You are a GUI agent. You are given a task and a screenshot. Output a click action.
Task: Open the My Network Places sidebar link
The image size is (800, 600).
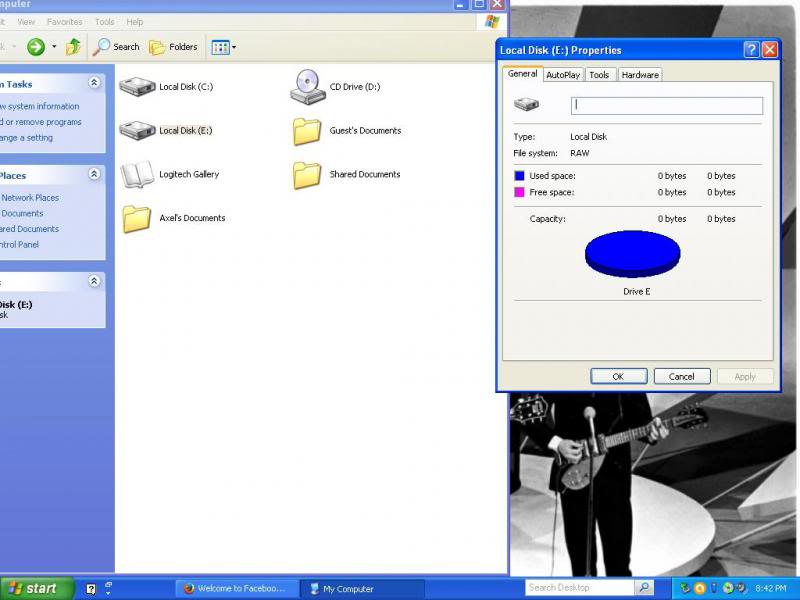[30, 198]
